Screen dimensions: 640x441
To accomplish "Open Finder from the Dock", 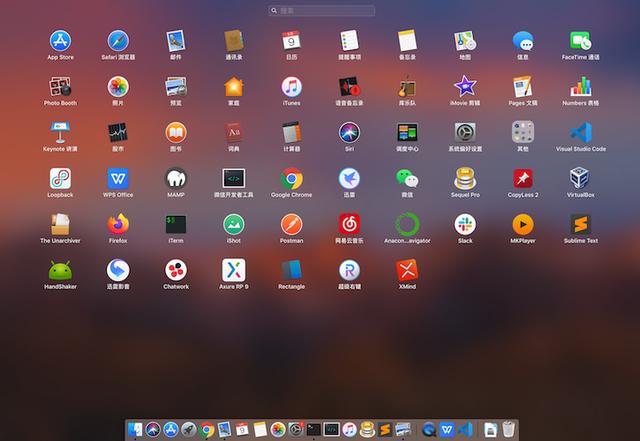I will click(x=135, y=430).
